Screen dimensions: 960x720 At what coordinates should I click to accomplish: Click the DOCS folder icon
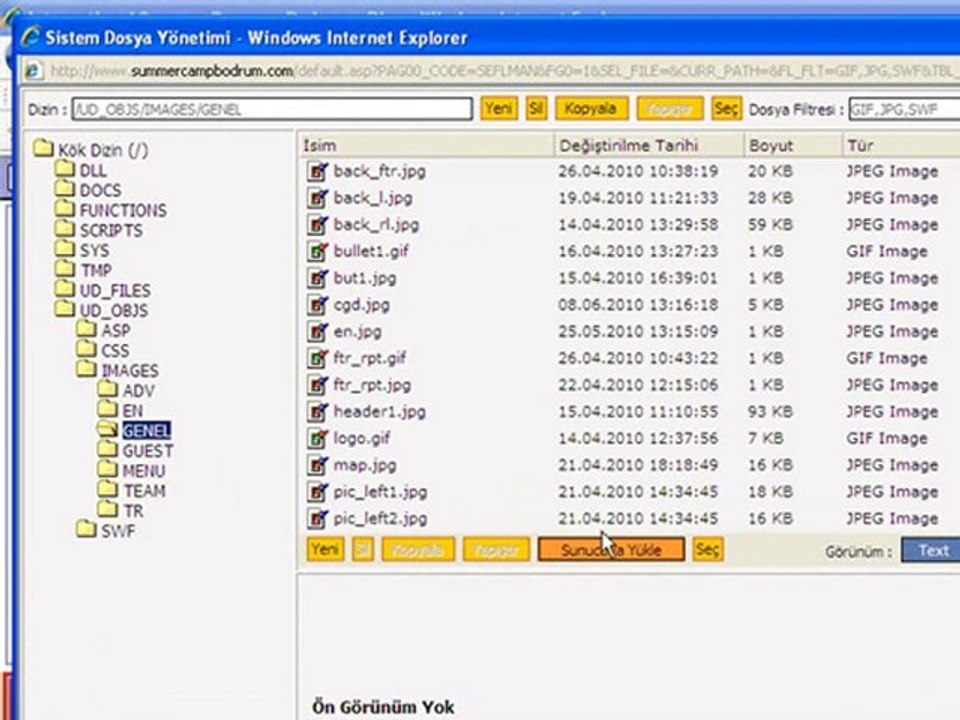click(64, 189)
